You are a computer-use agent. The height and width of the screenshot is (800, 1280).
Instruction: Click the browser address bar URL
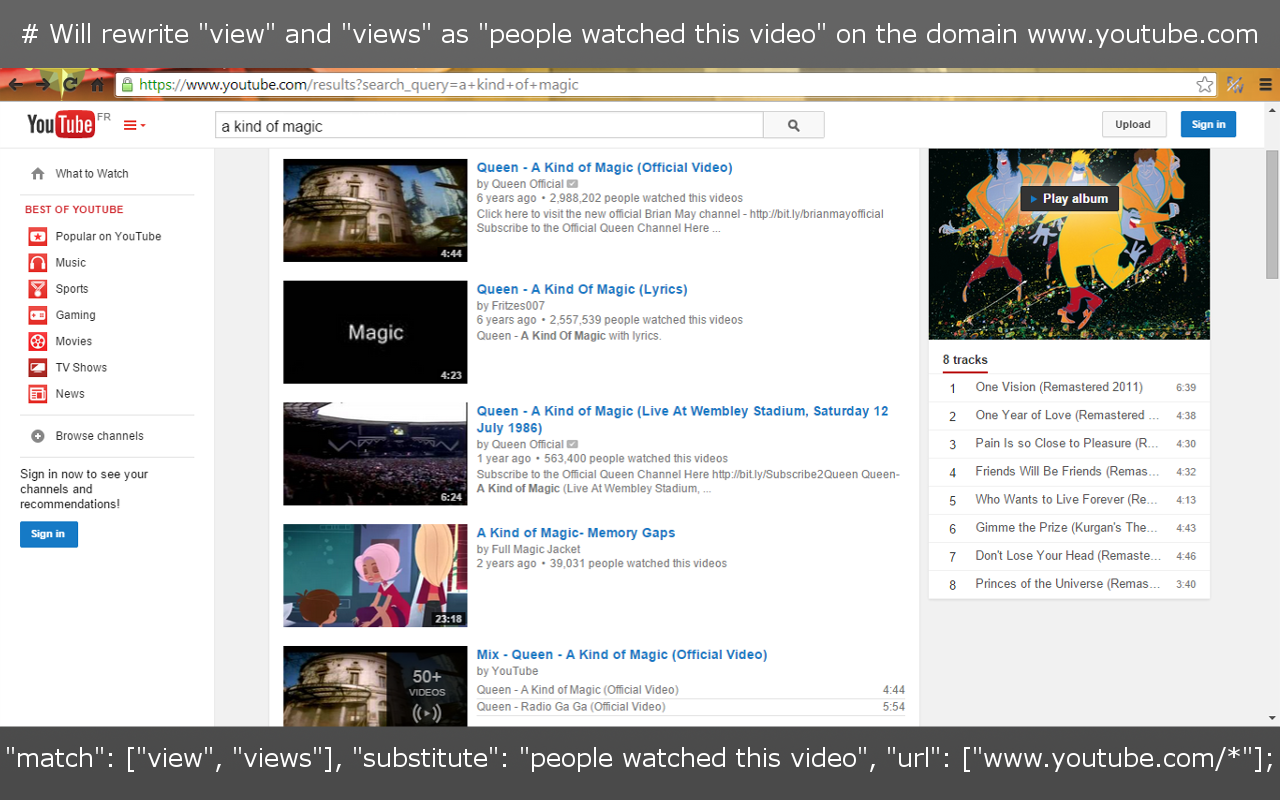[x=358, y=85]
